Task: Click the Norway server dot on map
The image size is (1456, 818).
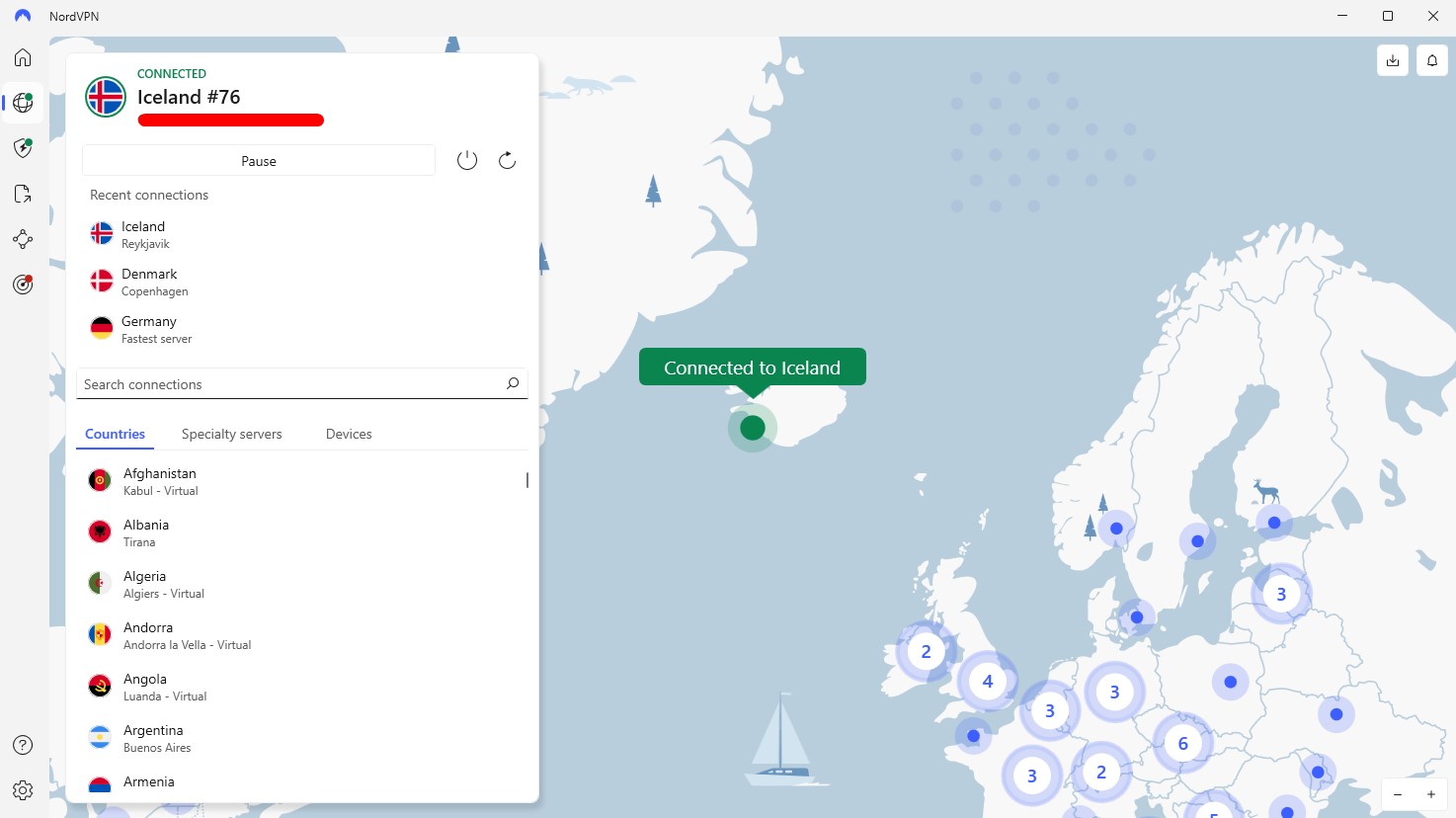Action: click(x=1116, y=529)
